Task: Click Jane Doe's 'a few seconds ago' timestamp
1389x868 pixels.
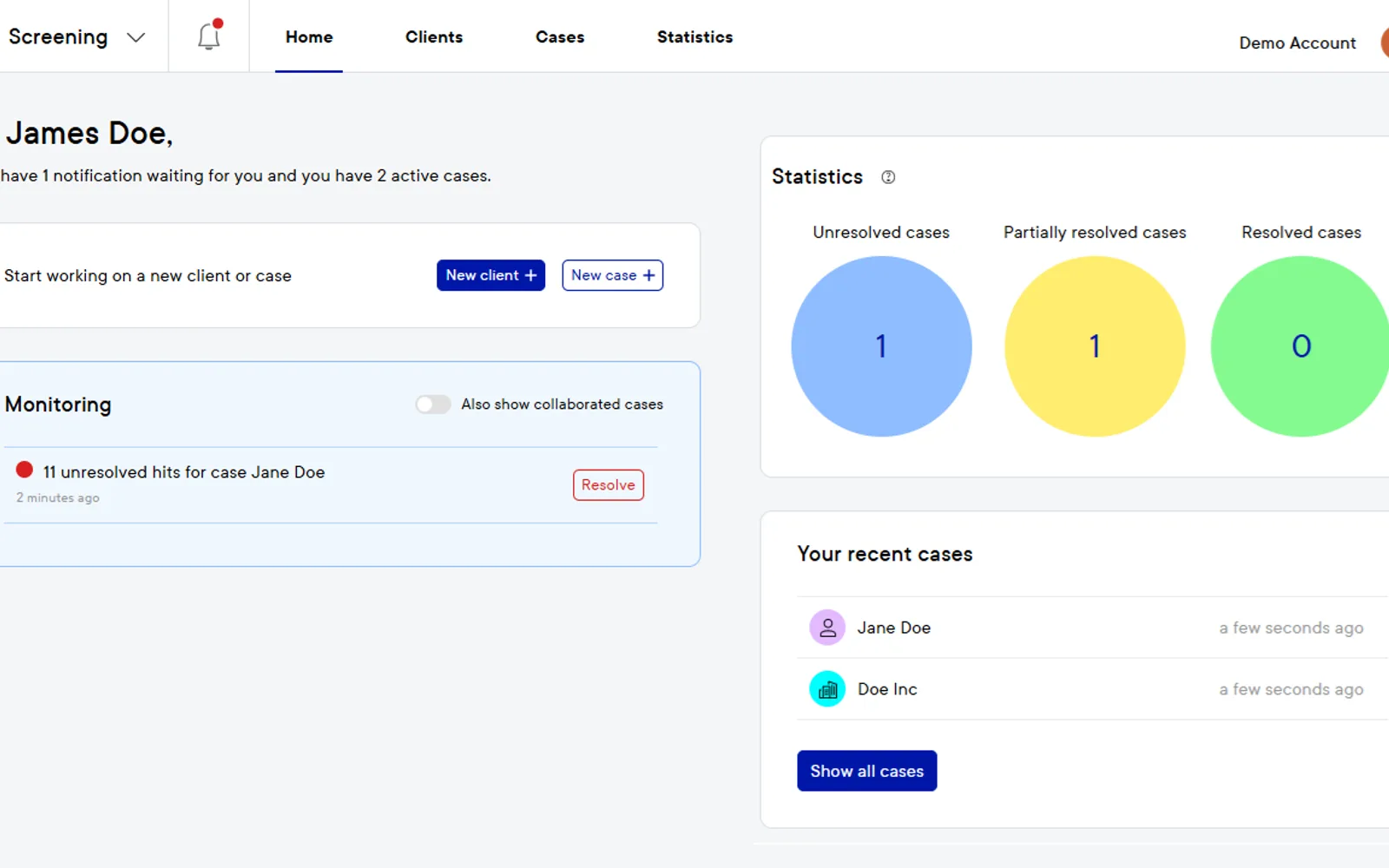Action: tap(1291, 628)
